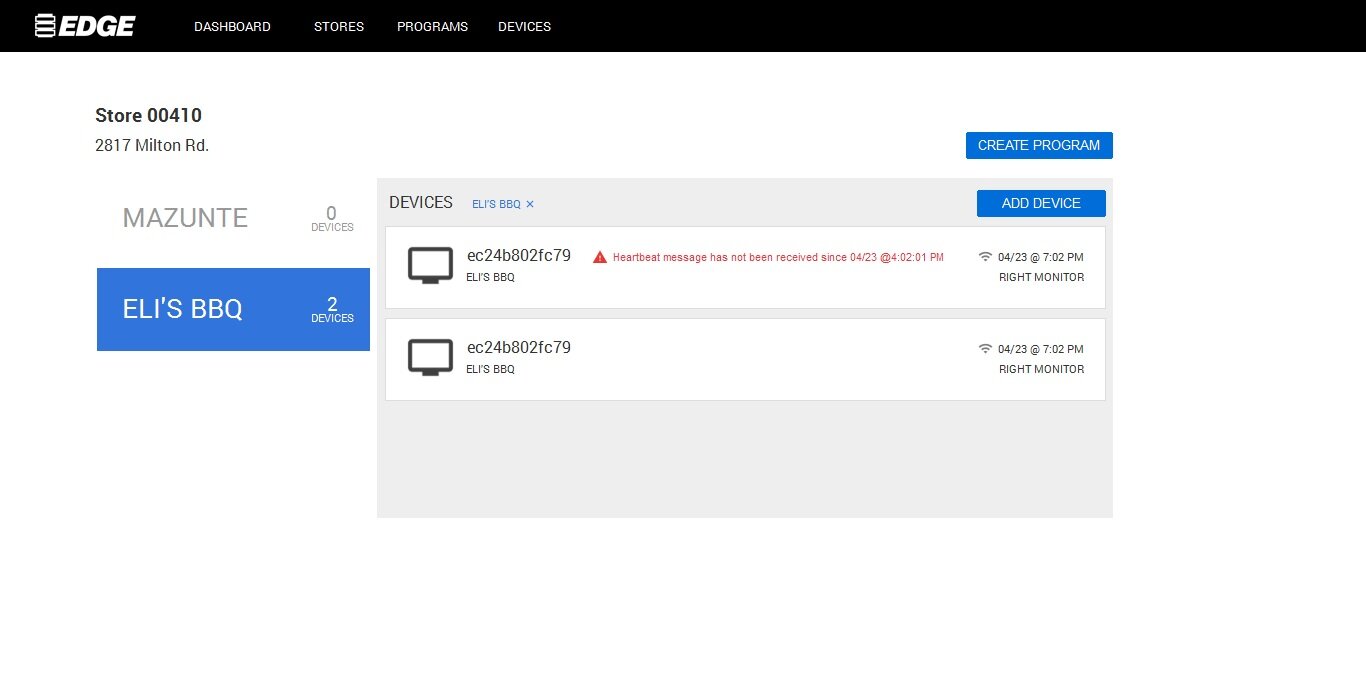Select the ELI'S BBQ program tile
Image resolution: width=1366 pixels, height=683 pixels.
(233, 309)
